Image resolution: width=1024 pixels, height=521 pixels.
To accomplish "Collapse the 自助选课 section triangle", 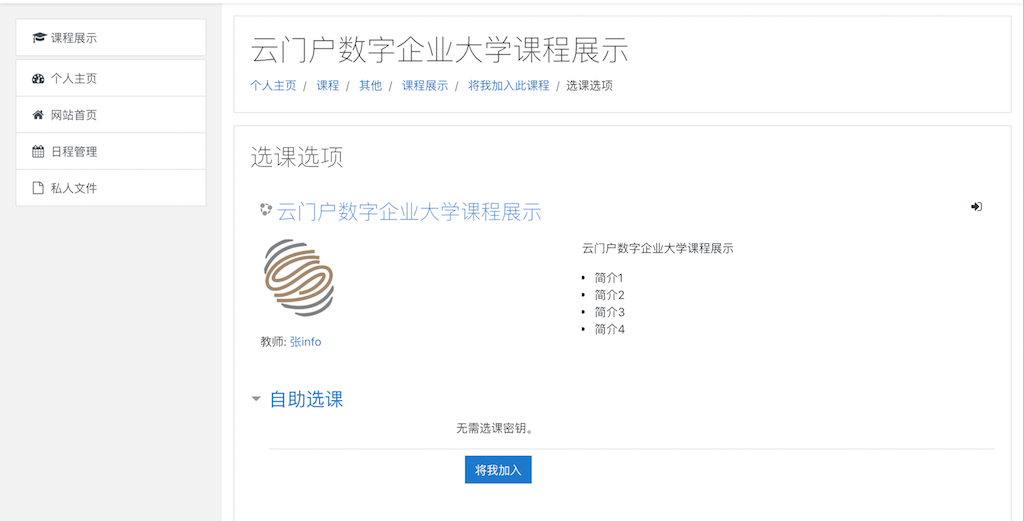I will click(256, 399).
